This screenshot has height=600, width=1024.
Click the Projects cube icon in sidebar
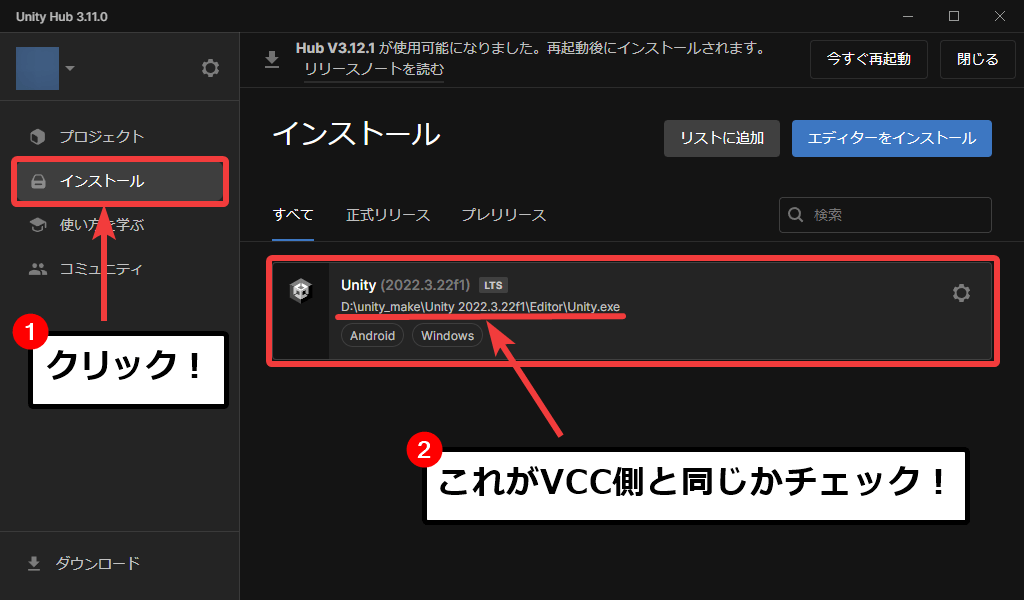click(38, 136)
